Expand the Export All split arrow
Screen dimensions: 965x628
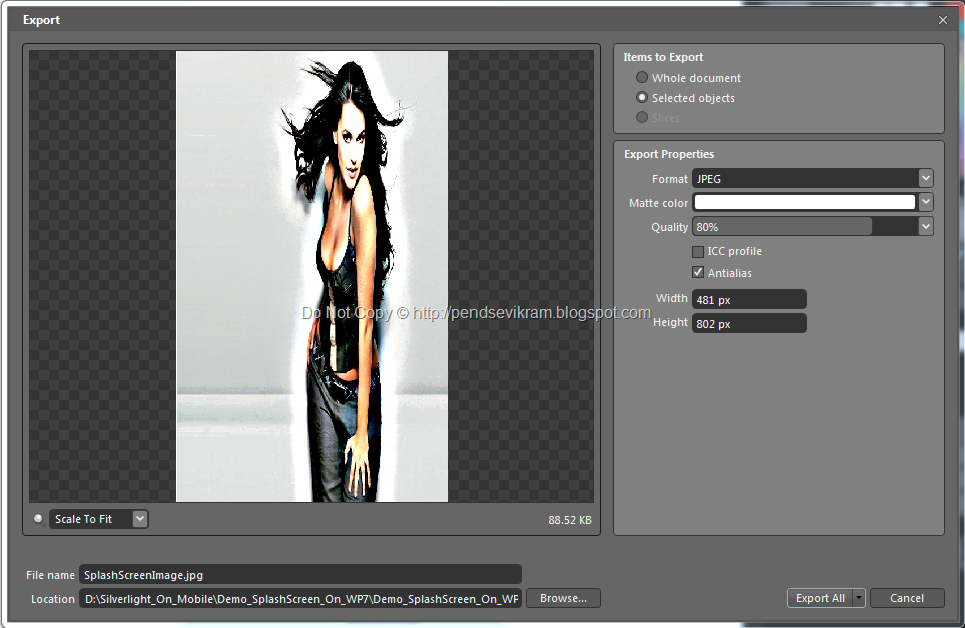[859, 598]
